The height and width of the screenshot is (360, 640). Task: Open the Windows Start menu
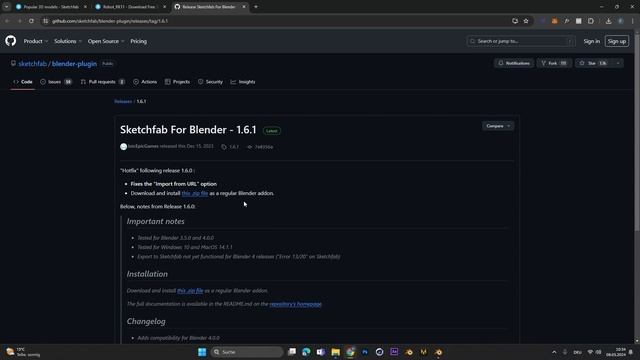[x=202, y=352]
